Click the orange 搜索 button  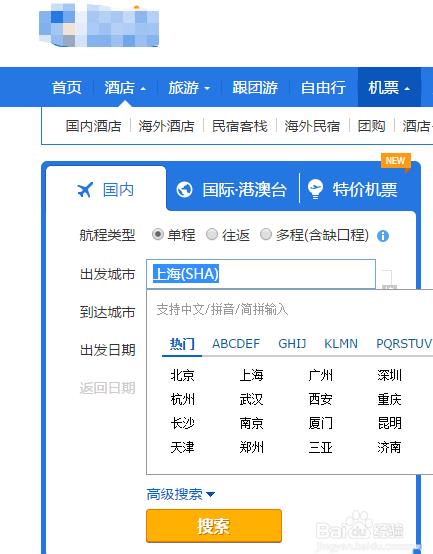214,526
